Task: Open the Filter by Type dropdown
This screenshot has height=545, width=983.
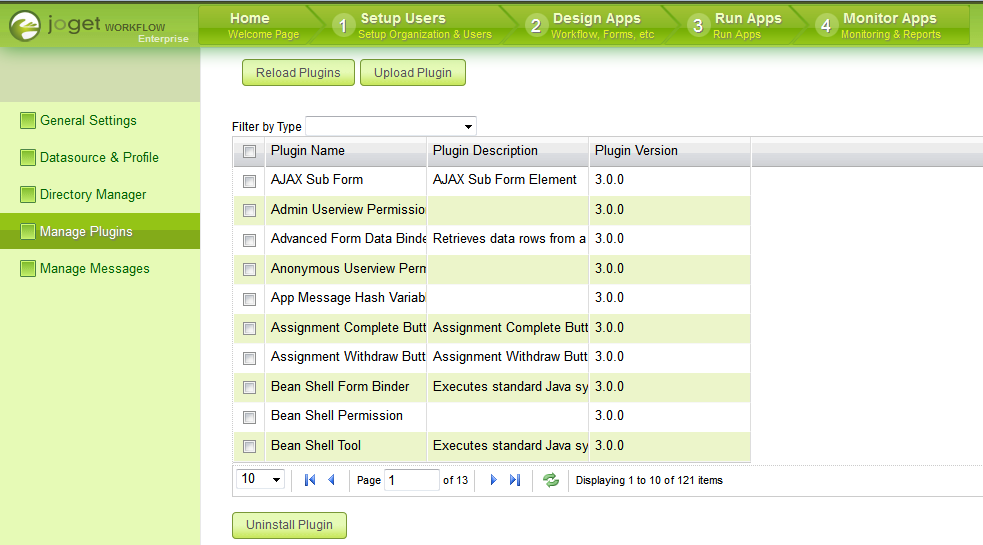Action: (x=390, y=126)
